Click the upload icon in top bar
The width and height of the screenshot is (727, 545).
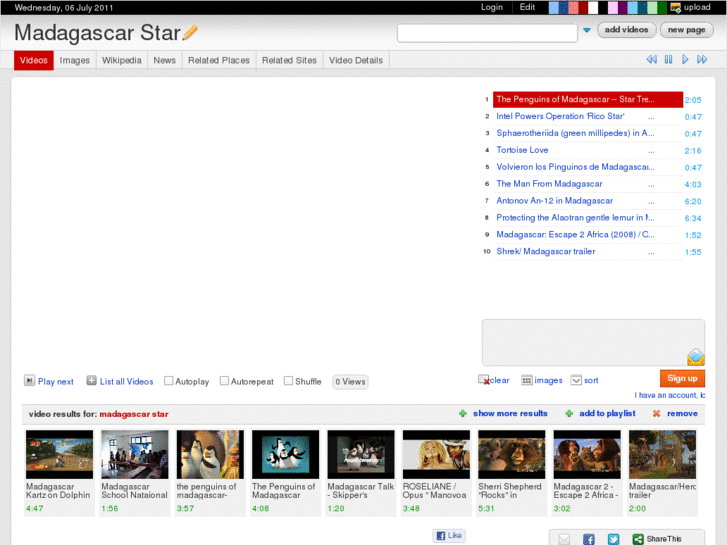676,7
